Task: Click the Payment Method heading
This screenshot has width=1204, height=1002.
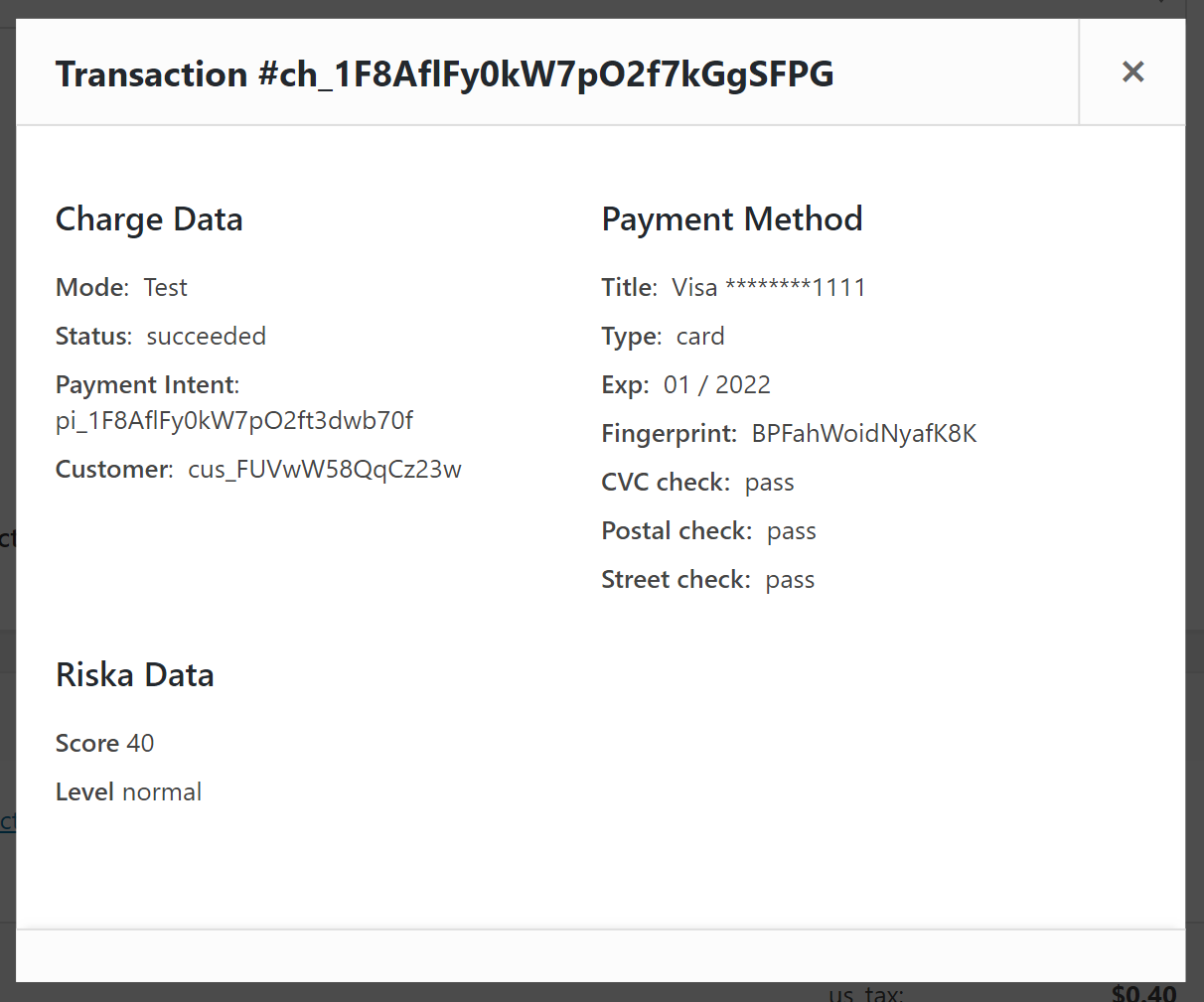Action: point(732,219)
